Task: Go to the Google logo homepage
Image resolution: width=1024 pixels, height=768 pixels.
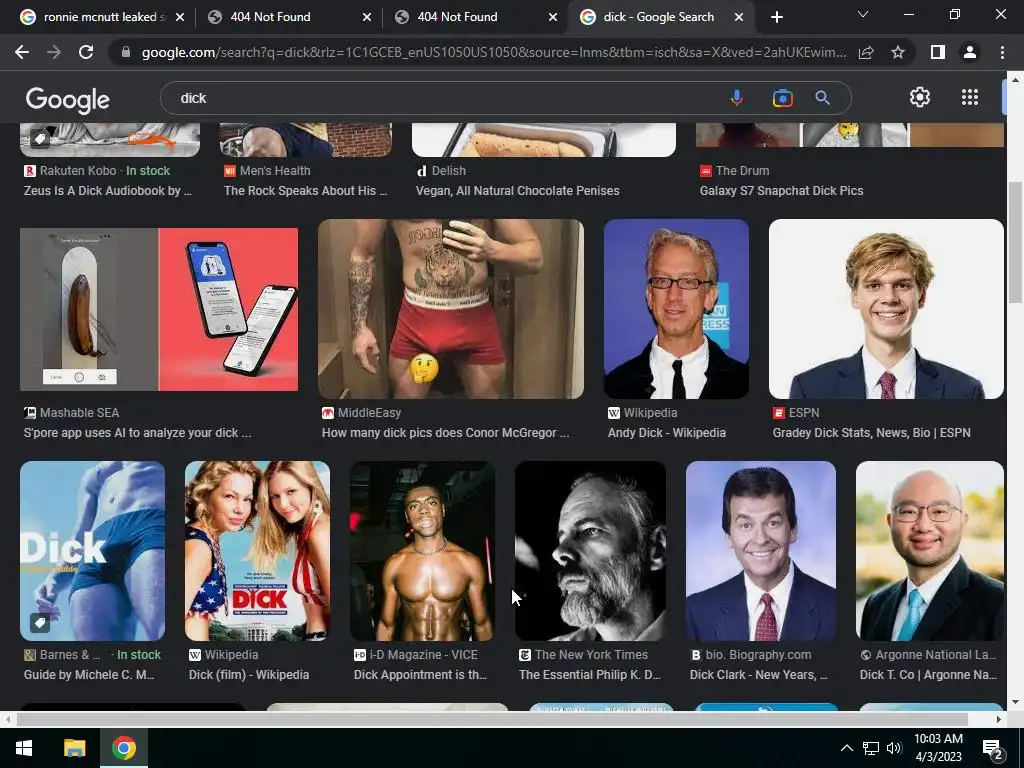Action: (x=68, y=100)
